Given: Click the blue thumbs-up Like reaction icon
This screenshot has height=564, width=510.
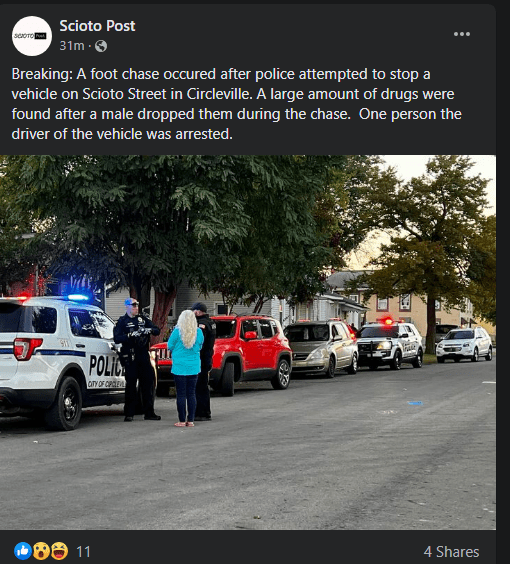Looking at the screenshot, I should [23, 551].
